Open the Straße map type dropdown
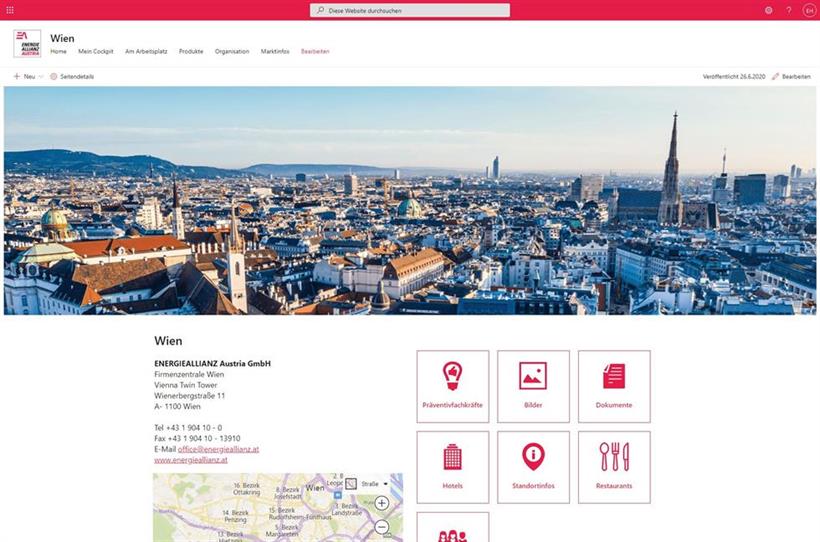Viewport: 820px width, 542px height. point(375,483)
